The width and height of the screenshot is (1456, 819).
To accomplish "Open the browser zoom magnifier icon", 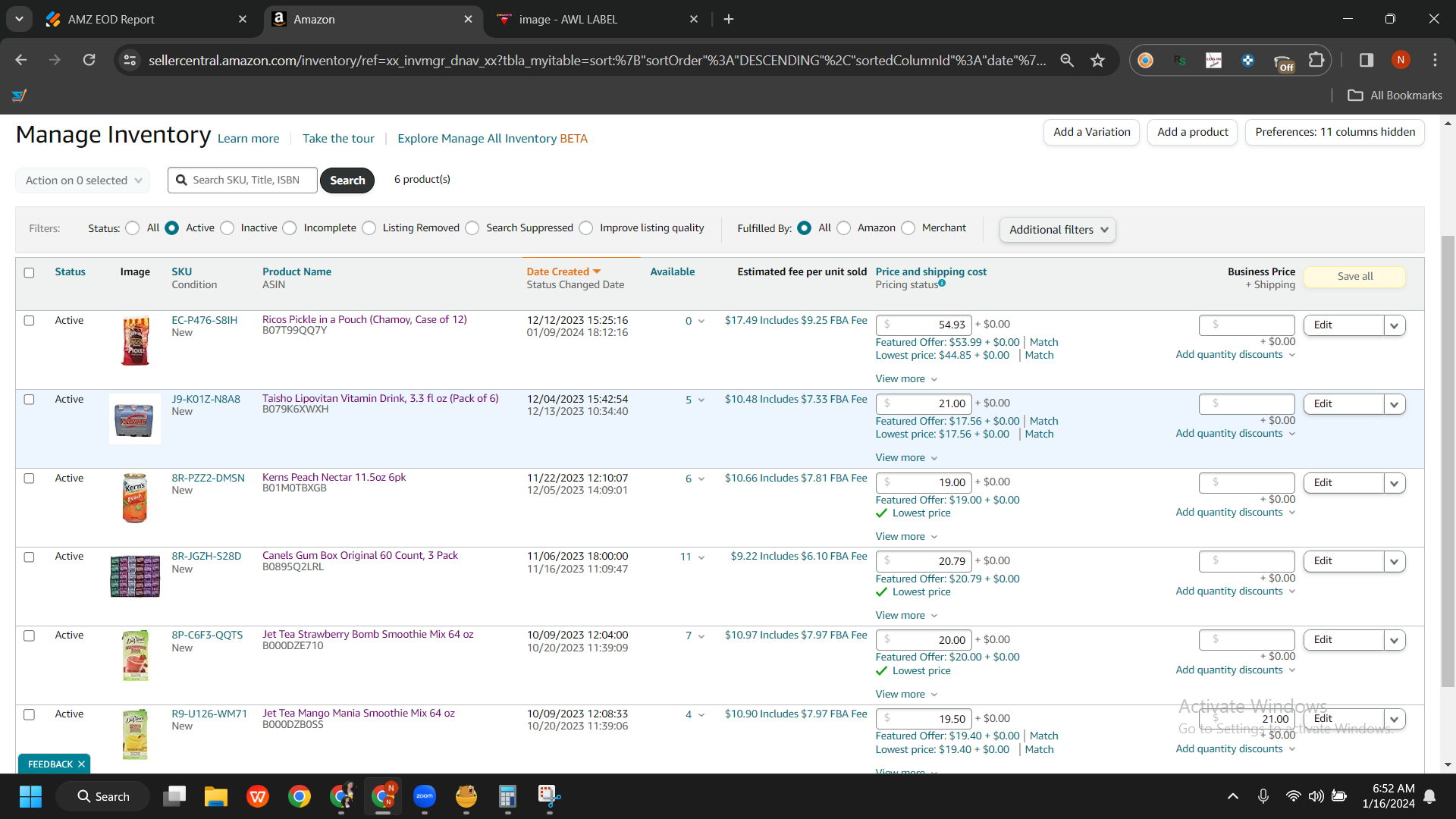I will (x=1067, y=60).
